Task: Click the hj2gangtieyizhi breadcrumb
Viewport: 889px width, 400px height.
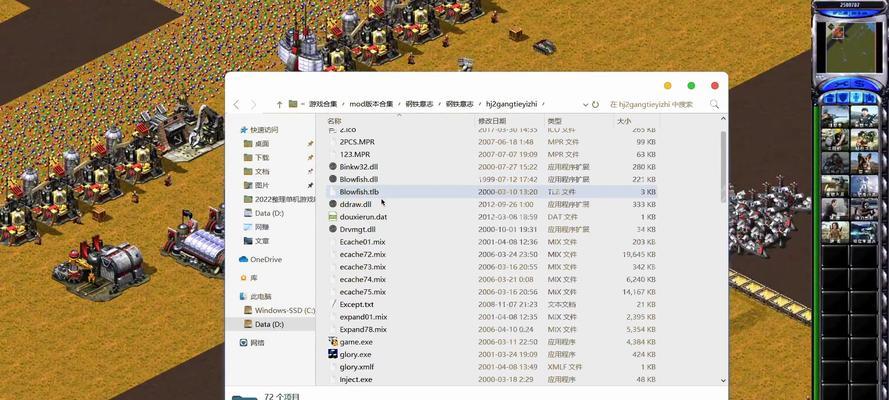Action: tap(511, 104)
